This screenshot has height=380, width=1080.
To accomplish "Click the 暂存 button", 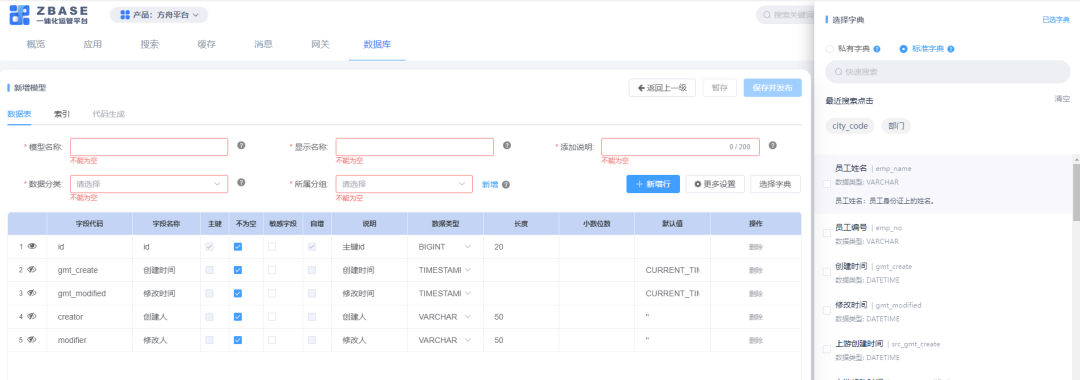I will [720, 87].
